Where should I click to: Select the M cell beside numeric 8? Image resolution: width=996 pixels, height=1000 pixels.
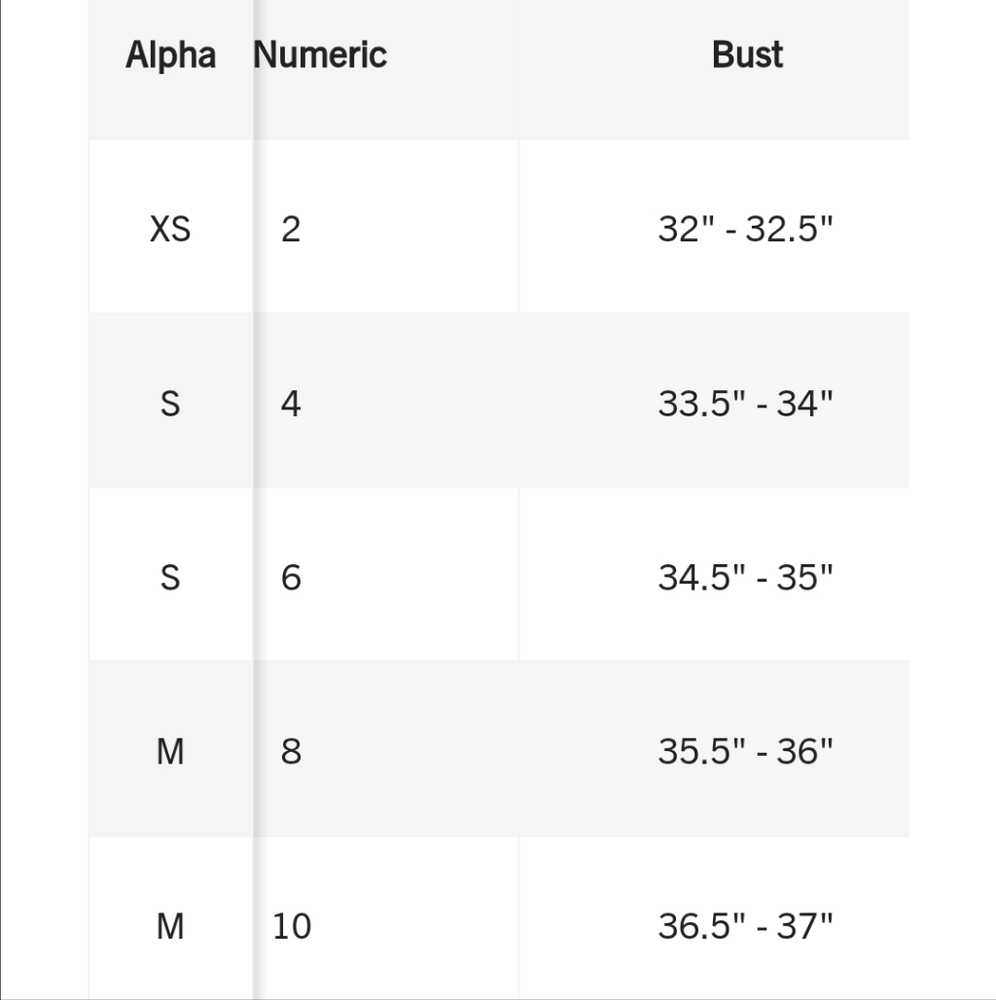(x=170, y=751)
